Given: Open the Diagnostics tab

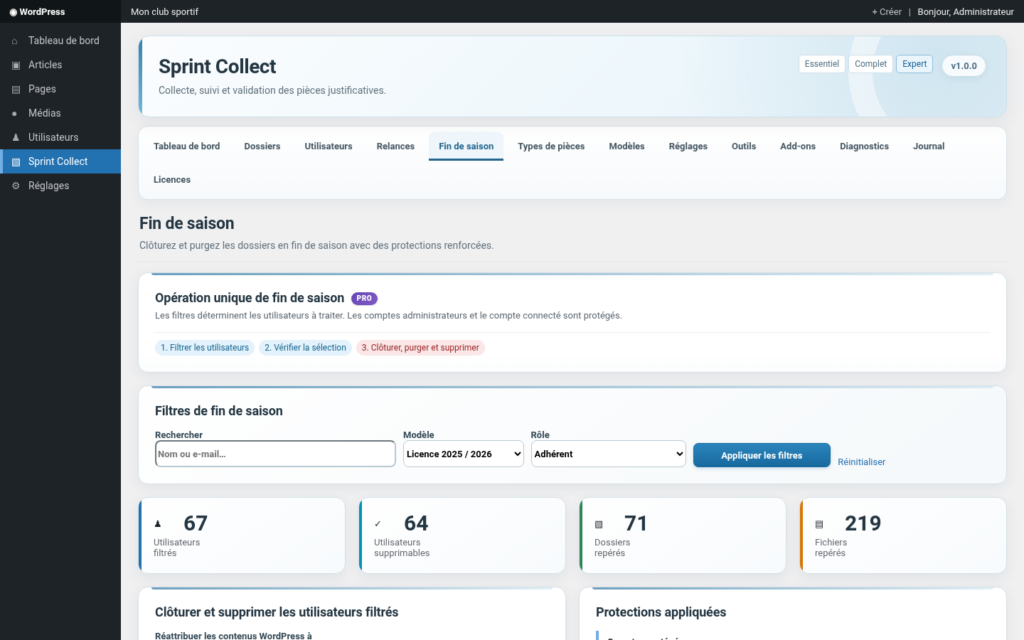Looking at the screenshot, I should point(864,146).
